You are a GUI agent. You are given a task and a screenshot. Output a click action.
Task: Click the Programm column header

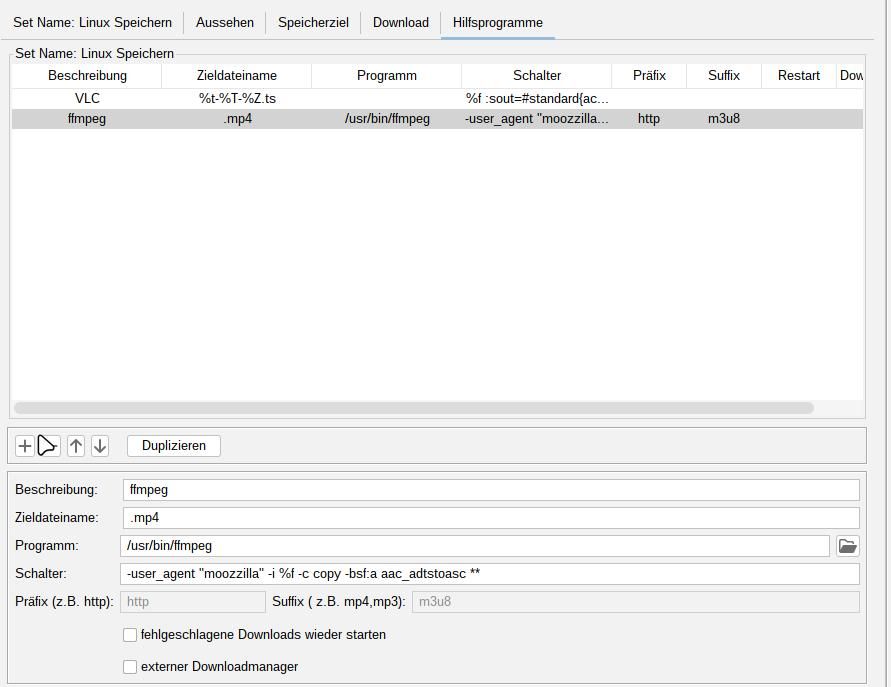coord(386,76)
